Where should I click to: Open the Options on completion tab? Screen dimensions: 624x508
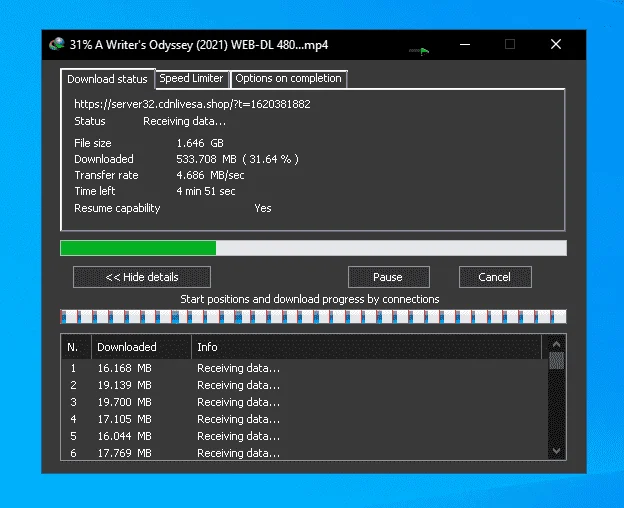(289, 78)
